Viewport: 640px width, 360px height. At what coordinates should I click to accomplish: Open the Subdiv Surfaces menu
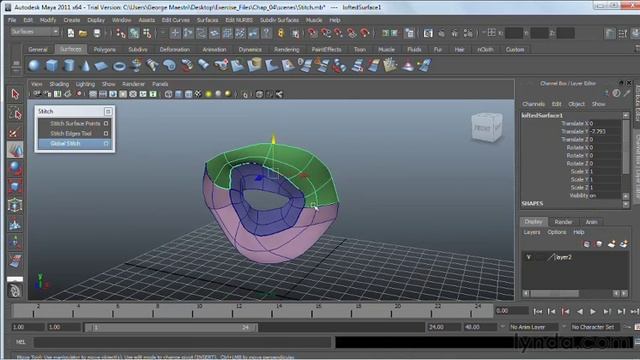point(279,20)
